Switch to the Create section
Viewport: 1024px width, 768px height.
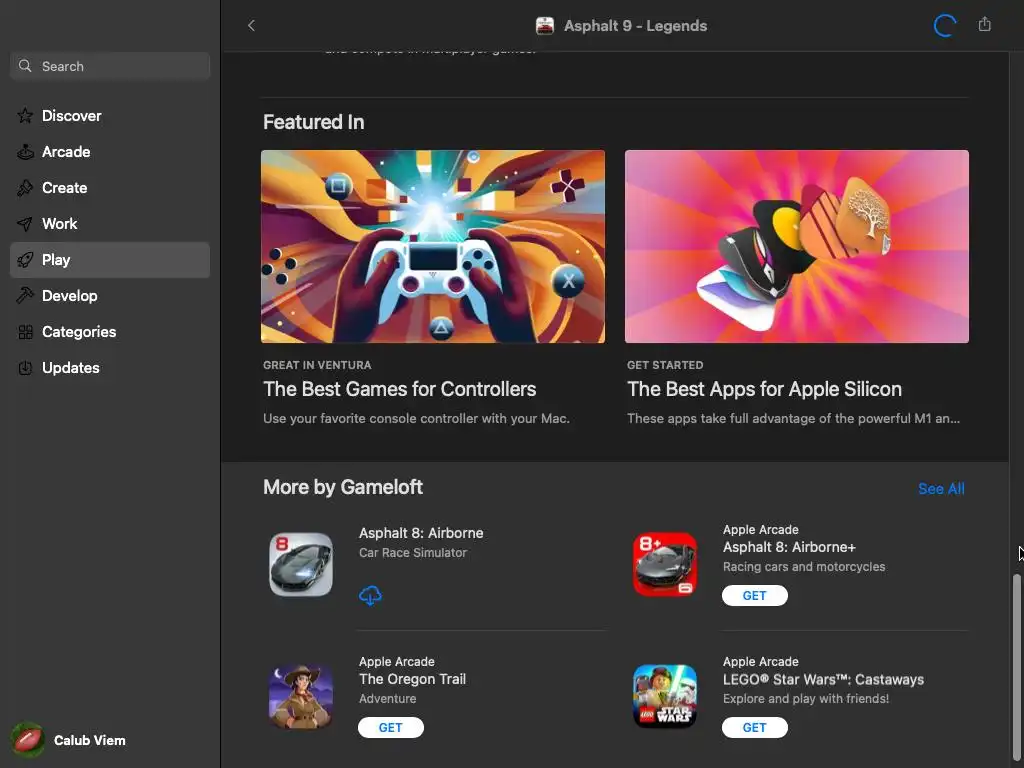tap(110, 188)
